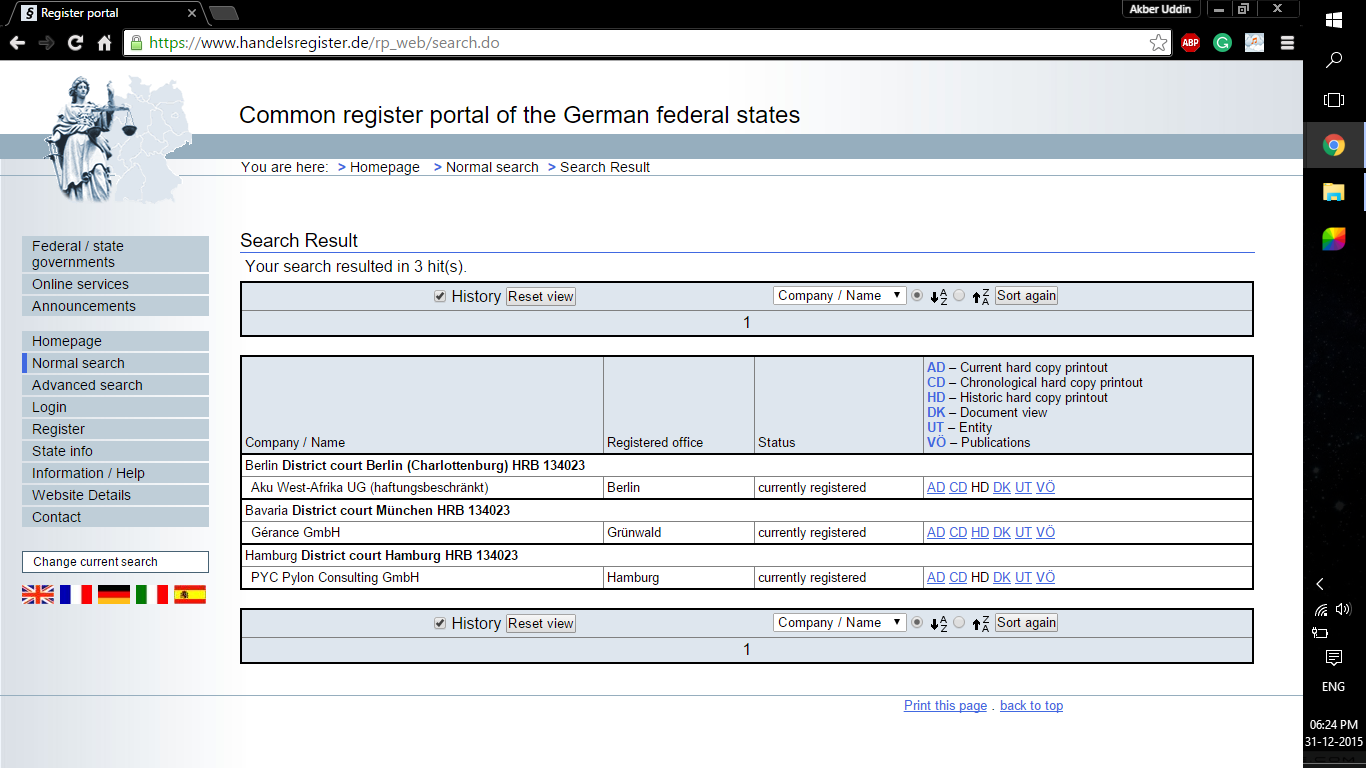
Task: Open the volume speaker tray icon
Action: (1343, 609)
